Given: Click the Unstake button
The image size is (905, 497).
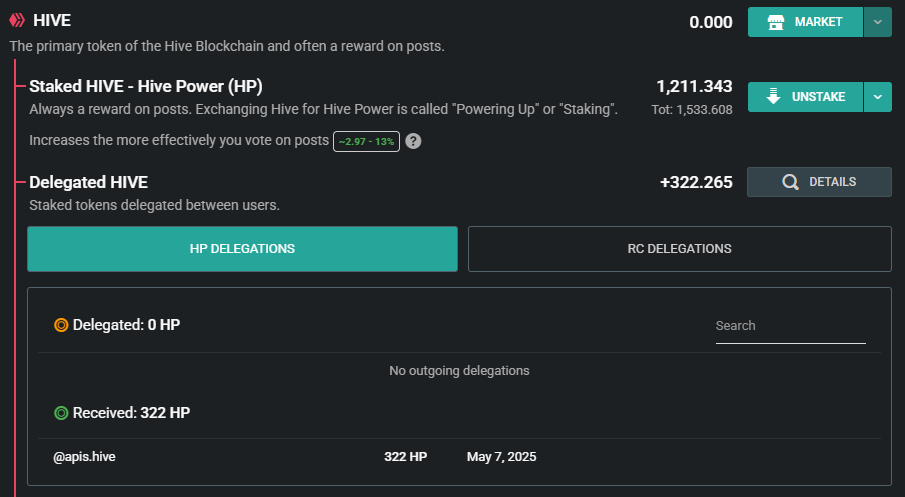Looking at the screenshot, I should click(805, 97).
